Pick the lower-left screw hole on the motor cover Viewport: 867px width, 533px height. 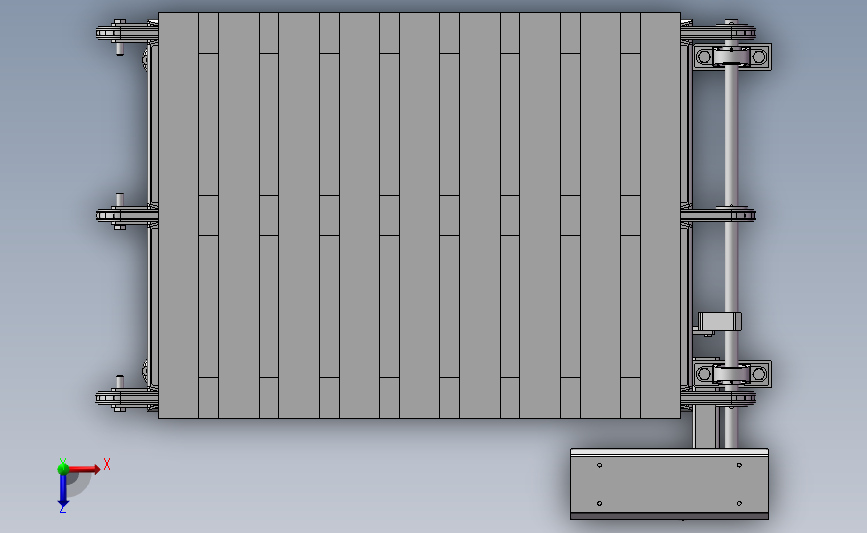(x=599, y=503)
